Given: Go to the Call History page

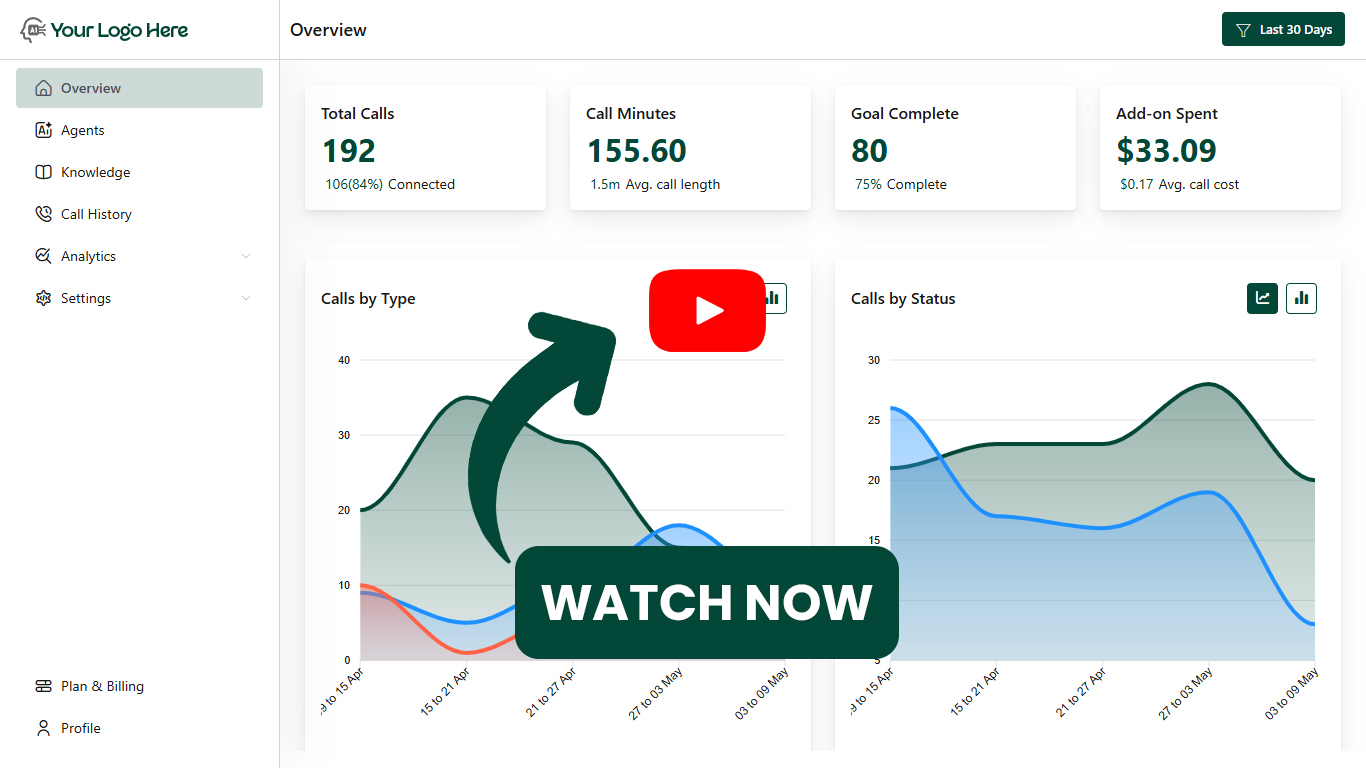Looking at the screenshot, I should [96, 214].
